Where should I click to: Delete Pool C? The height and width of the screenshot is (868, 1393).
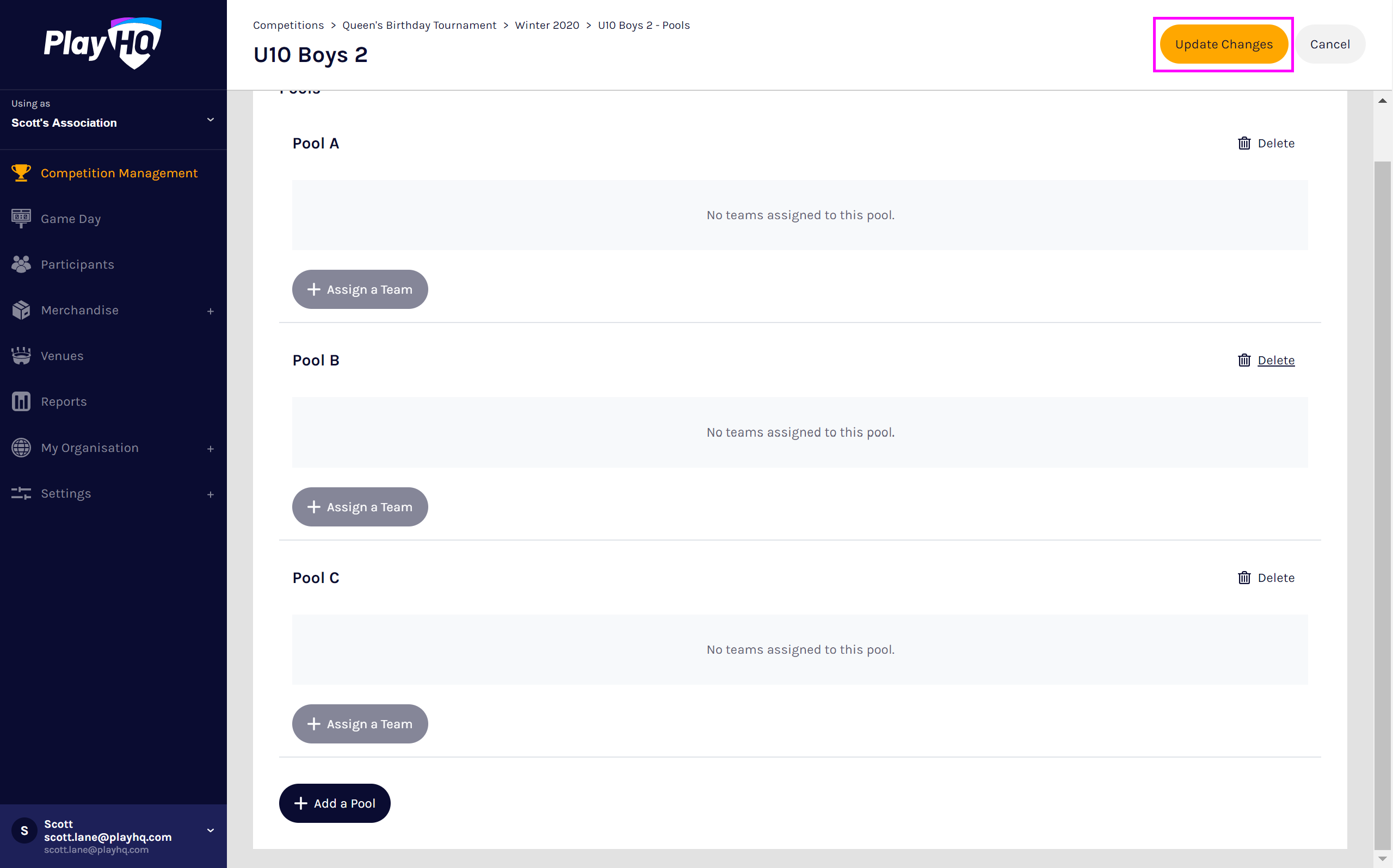coord(1266,578)
